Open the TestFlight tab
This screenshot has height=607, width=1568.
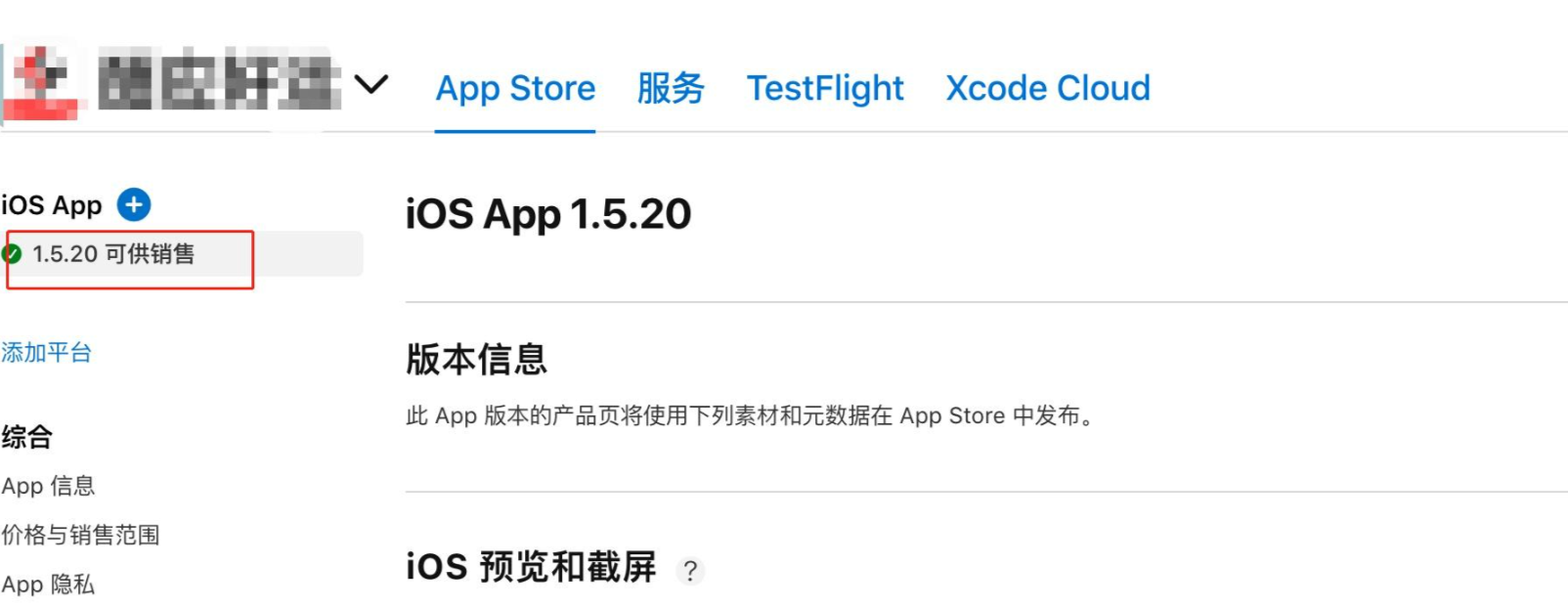826,88
